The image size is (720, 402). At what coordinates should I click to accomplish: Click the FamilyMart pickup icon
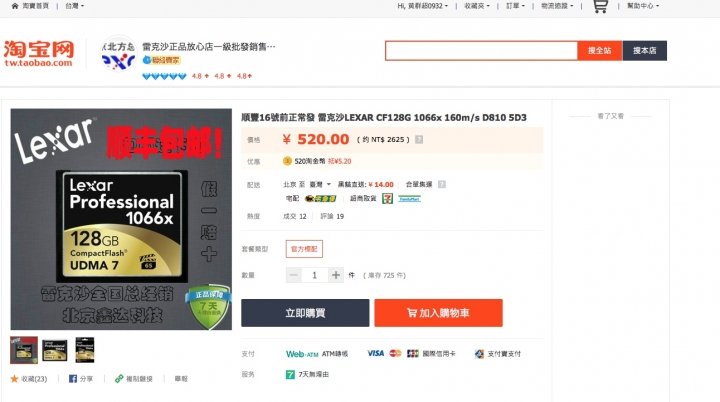pyautogui.click(x=409, y=198)
